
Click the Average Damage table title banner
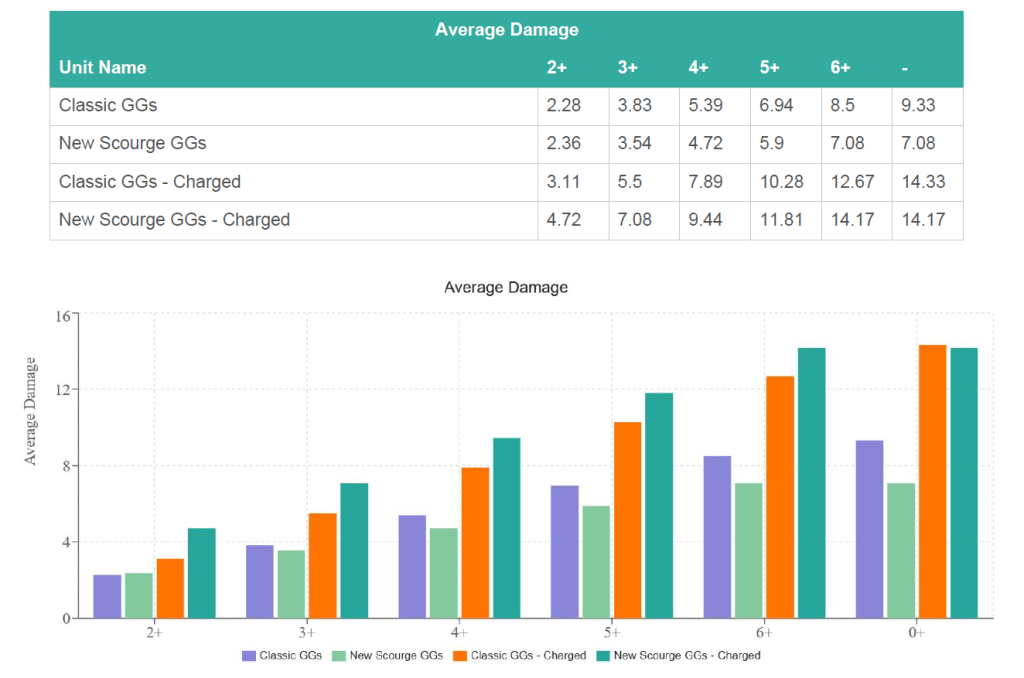506,30
